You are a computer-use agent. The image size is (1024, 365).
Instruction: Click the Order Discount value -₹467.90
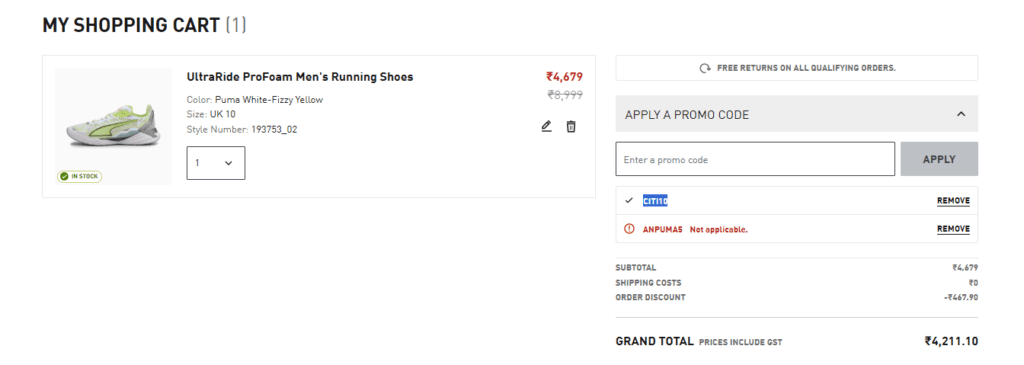pos(961,298)
